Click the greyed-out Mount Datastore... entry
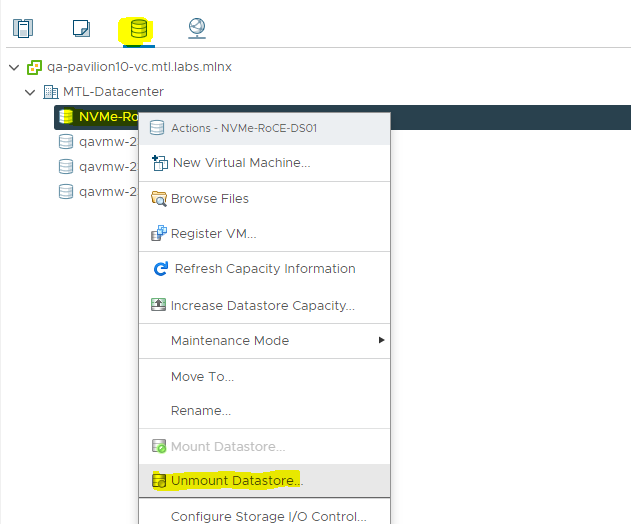Viewport: 631px width, 524px height. point(264,446)
